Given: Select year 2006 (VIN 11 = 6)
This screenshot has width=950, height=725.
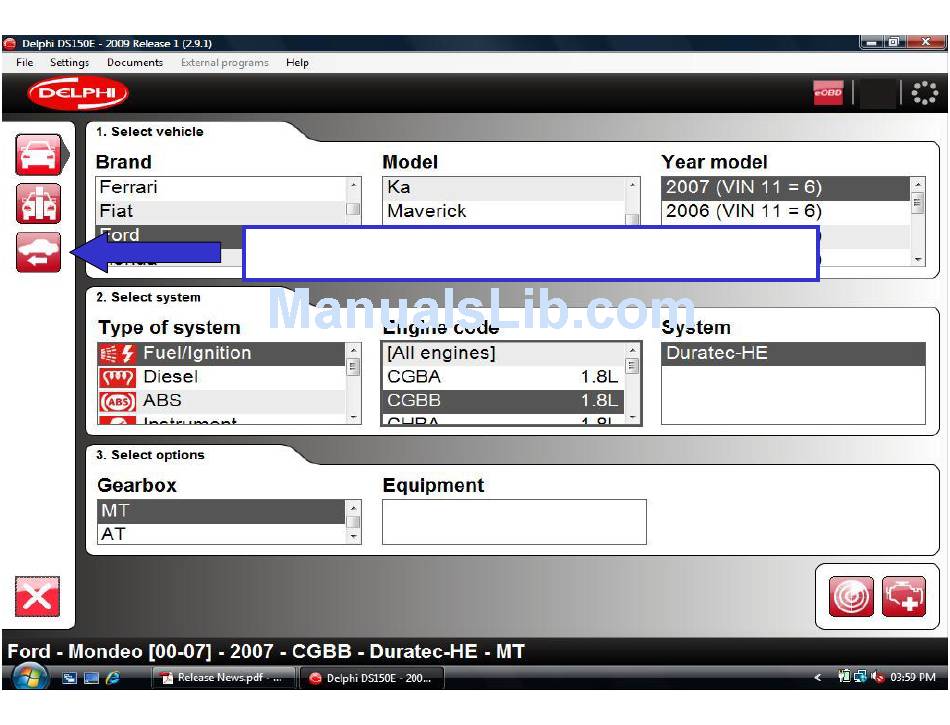Looking at the screenshot, I should (x=786, y=211).
